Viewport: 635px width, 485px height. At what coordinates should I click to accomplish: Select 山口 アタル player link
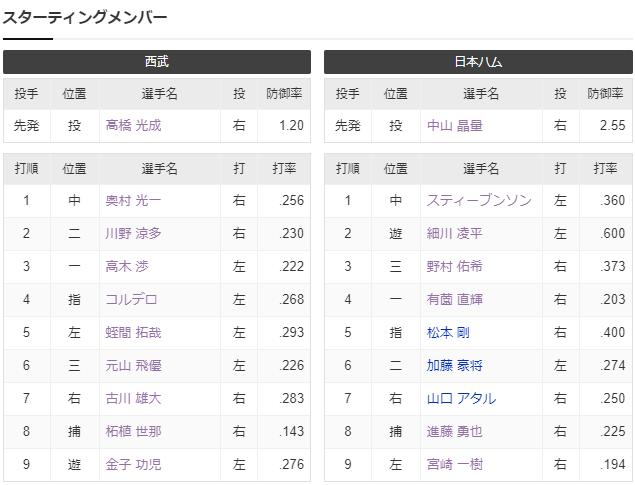click(x=460, y=399)
